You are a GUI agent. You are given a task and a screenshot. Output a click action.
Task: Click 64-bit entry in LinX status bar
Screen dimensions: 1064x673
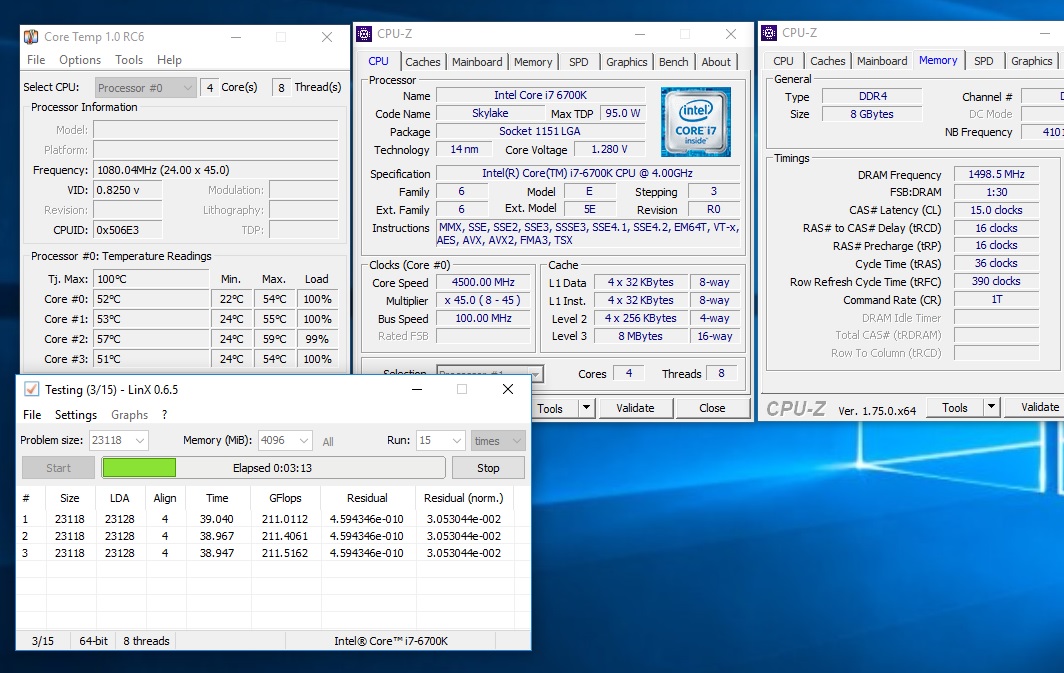click(x=94, y=640)
